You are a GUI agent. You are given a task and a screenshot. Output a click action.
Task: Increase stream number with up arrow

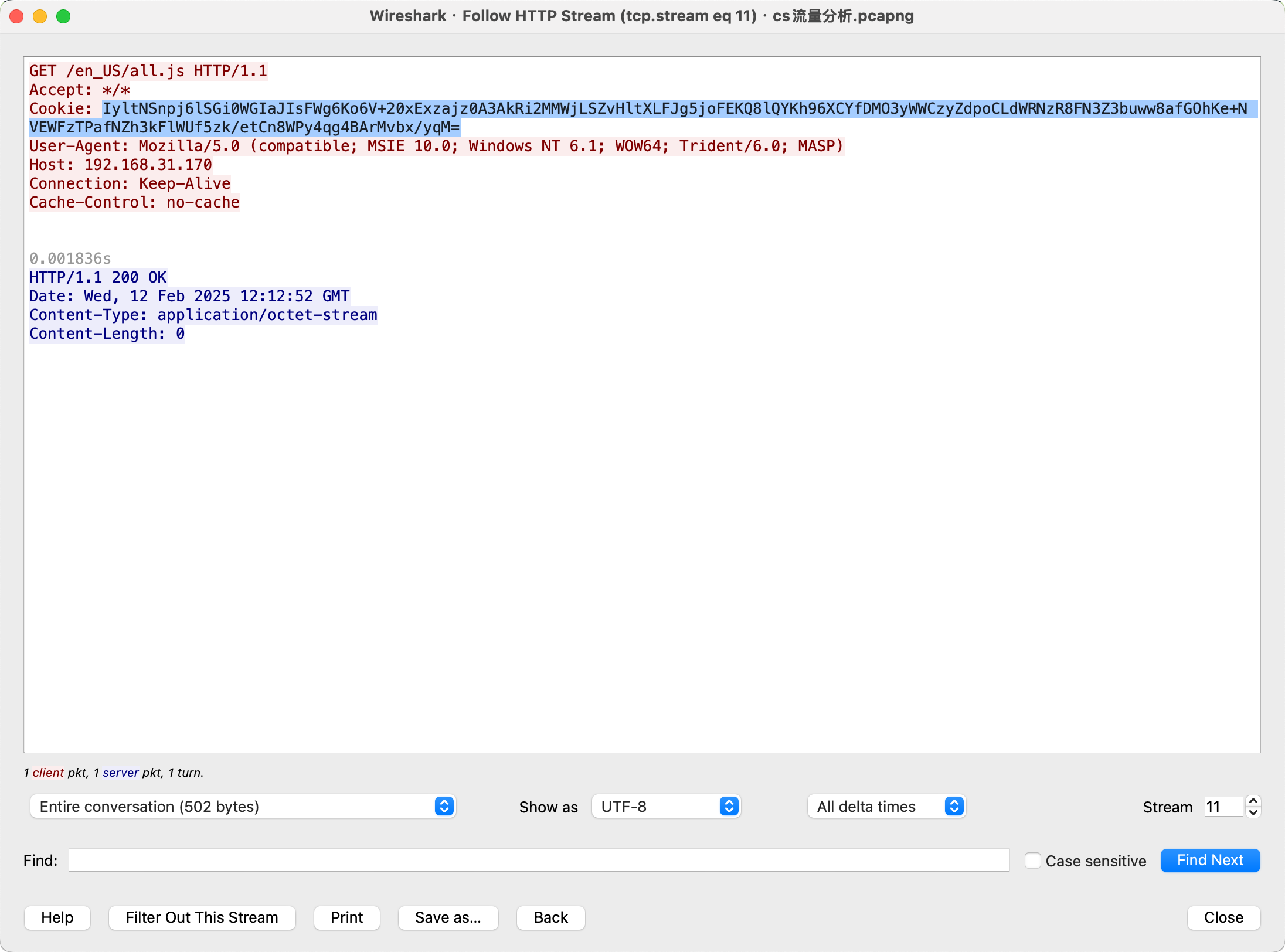click(1253, 801)
